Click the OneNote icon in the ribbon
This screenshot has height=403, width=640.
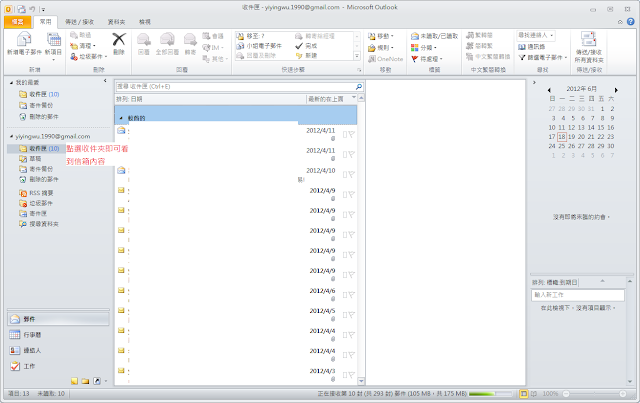click(x=371, y=59)
